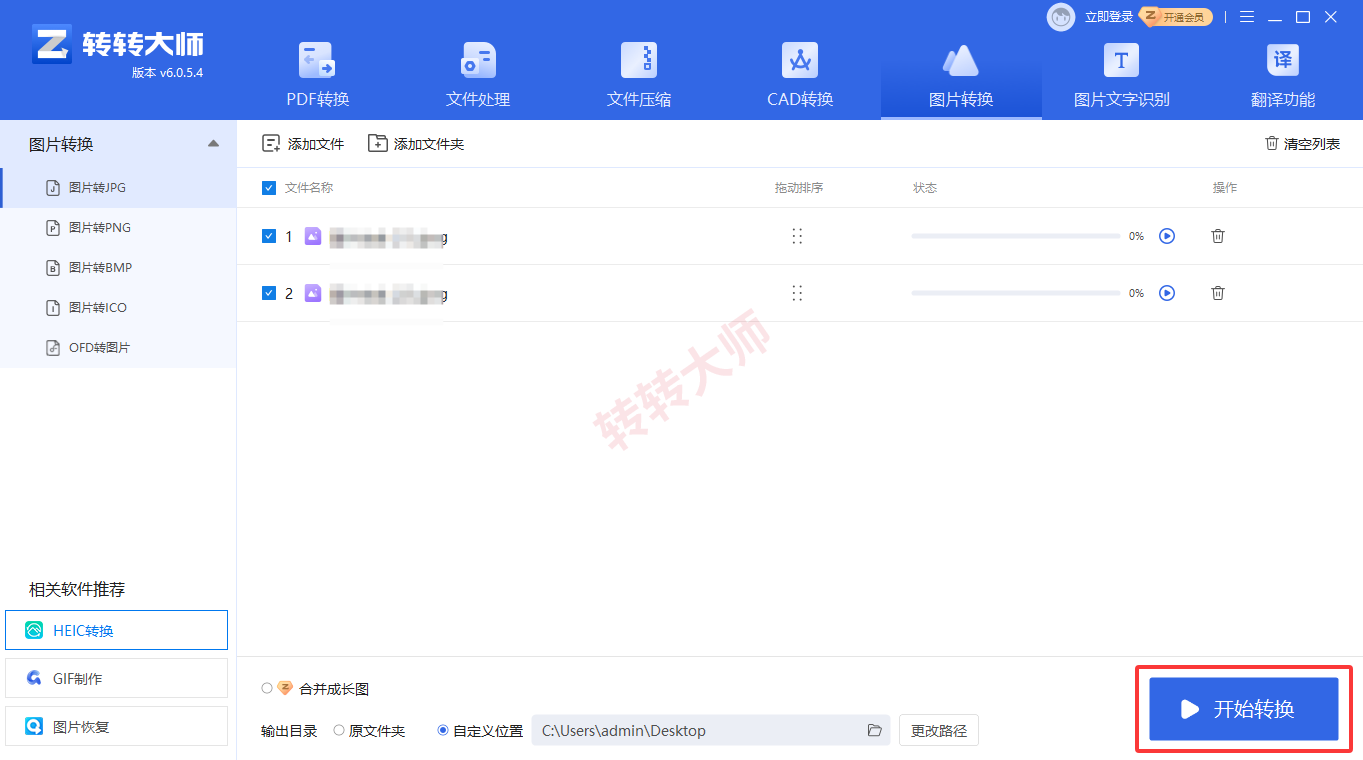Click the output path field C:\Users\admin\Desktop
Screen dimensions: 1363x760
click(710, 731)
